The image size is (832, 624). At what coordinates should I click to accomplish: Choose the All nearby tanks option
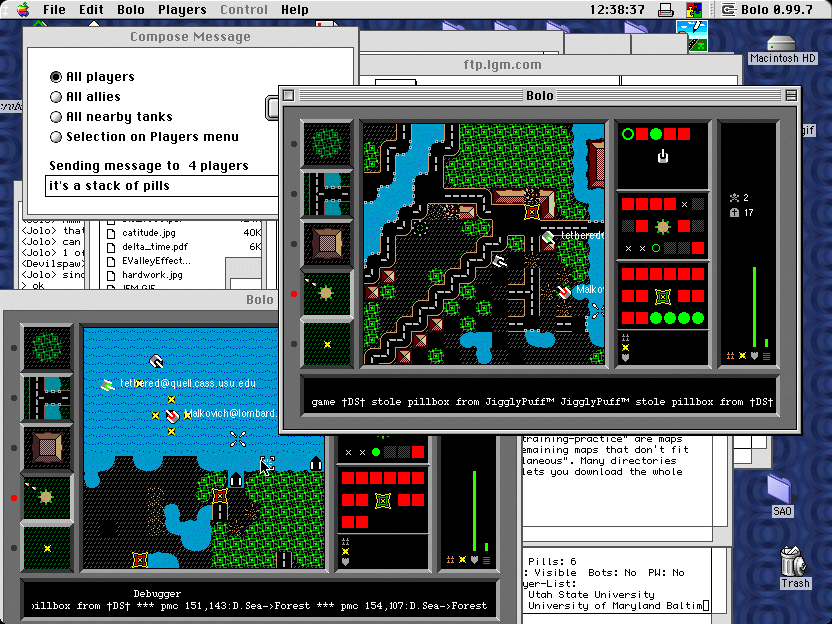point(56,117)
